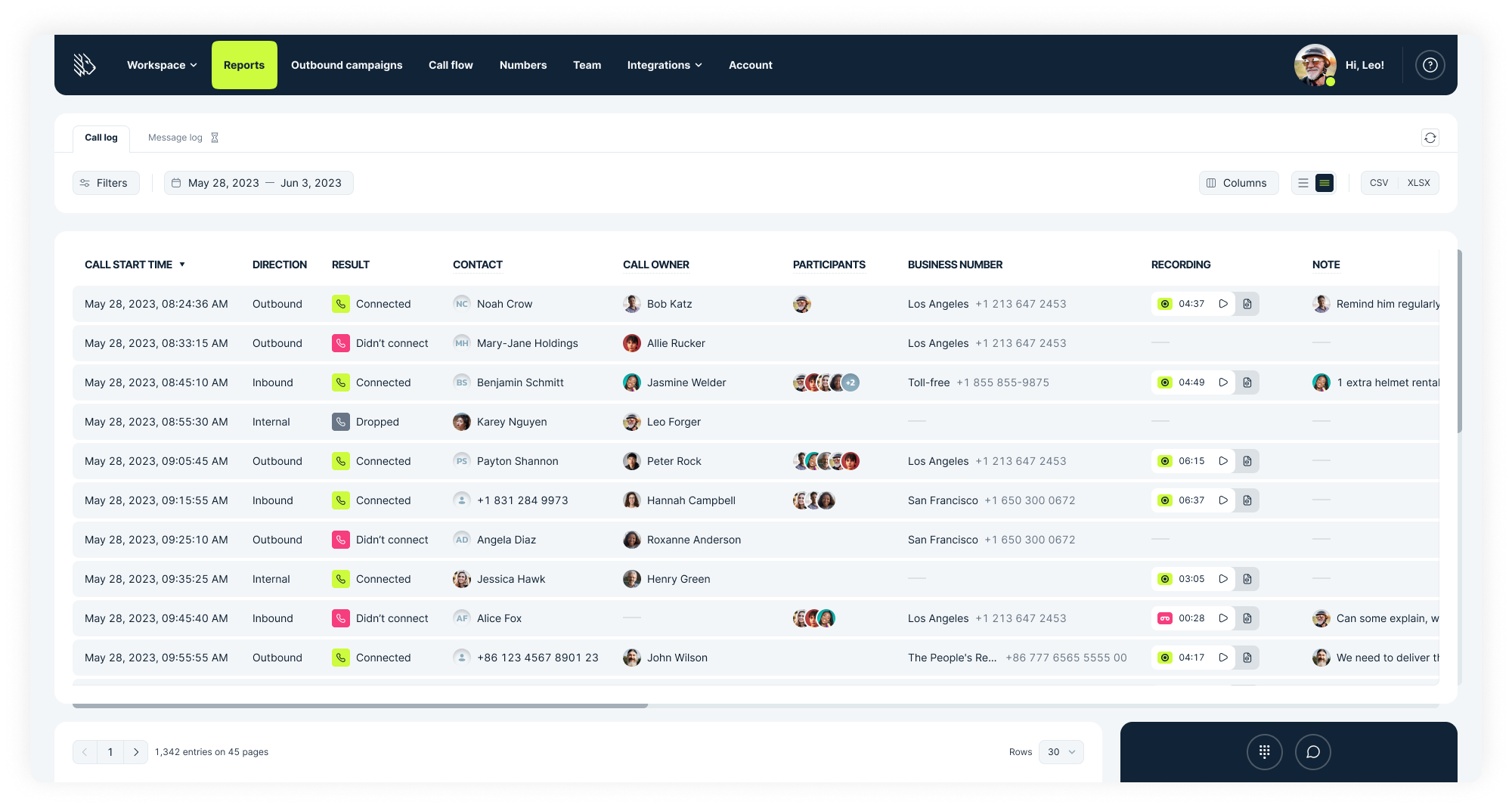Open the chat bubble in the bottom widget
Image resolution: width=1512 pixels, height=808 pixels.
(1313, 751)
